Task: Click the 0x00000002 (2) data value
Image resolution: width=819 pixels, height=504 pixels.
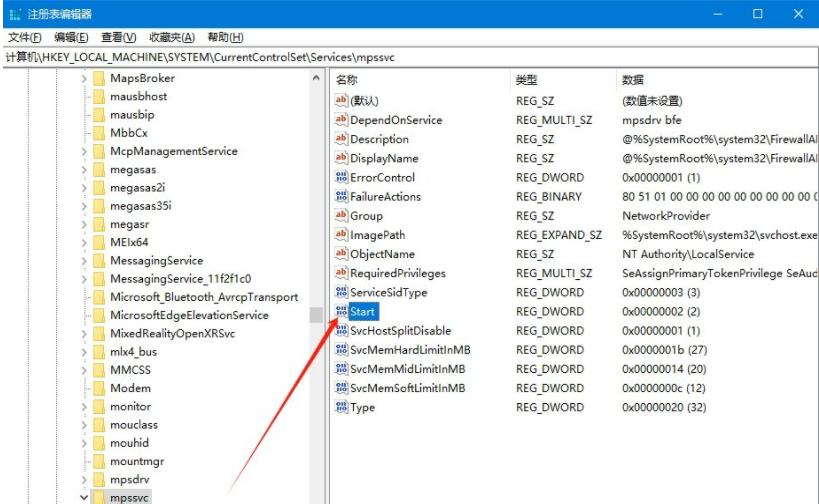Action: pyautogui.click(x=661, y=311)
